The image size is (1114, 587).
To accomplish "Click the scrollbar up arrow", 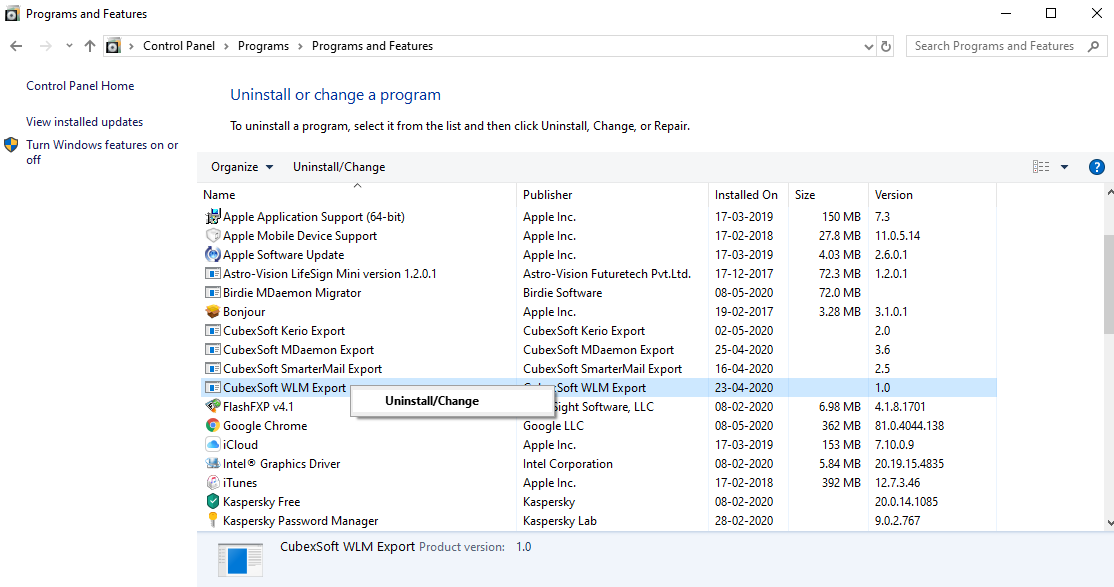I will [x=1109, y=192].
